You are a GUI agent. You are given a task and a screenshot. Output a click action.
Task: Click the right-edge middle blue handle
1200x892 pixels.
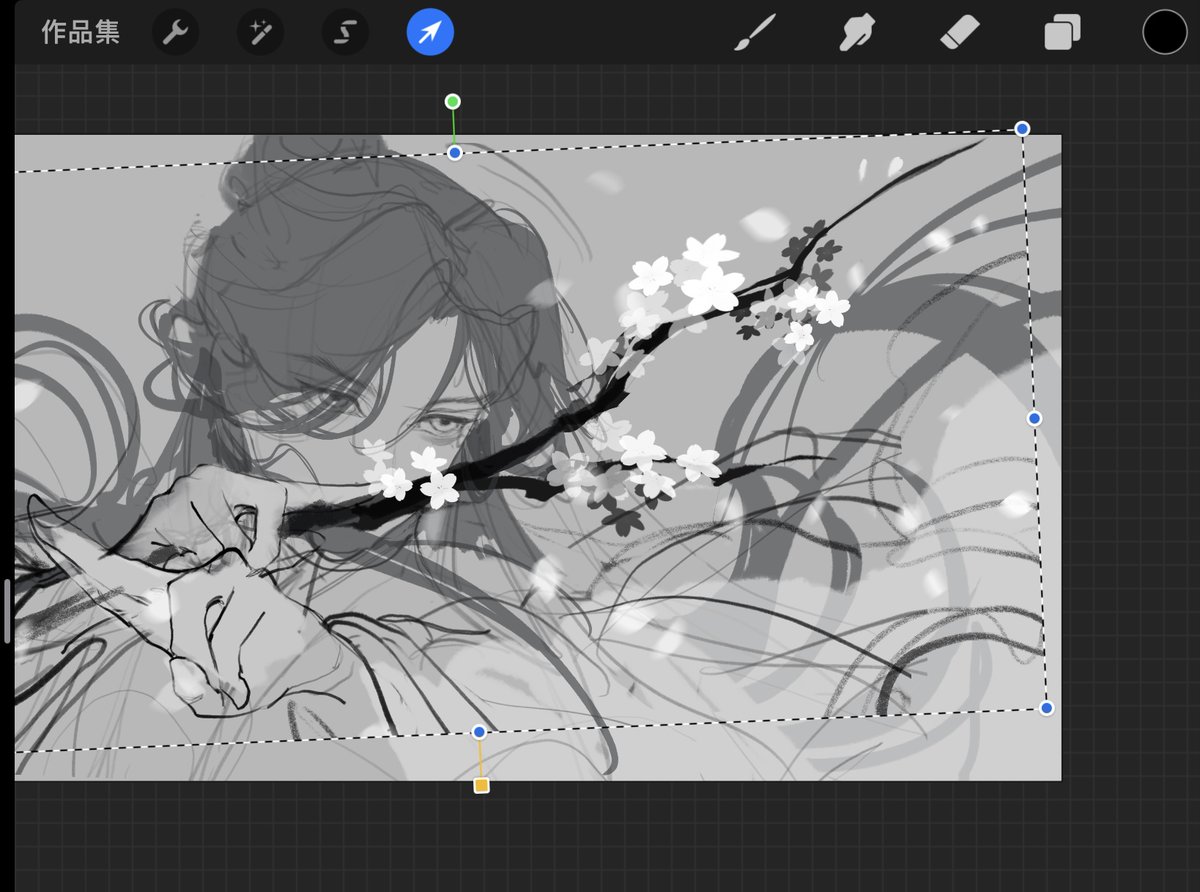click(1035, 418)
